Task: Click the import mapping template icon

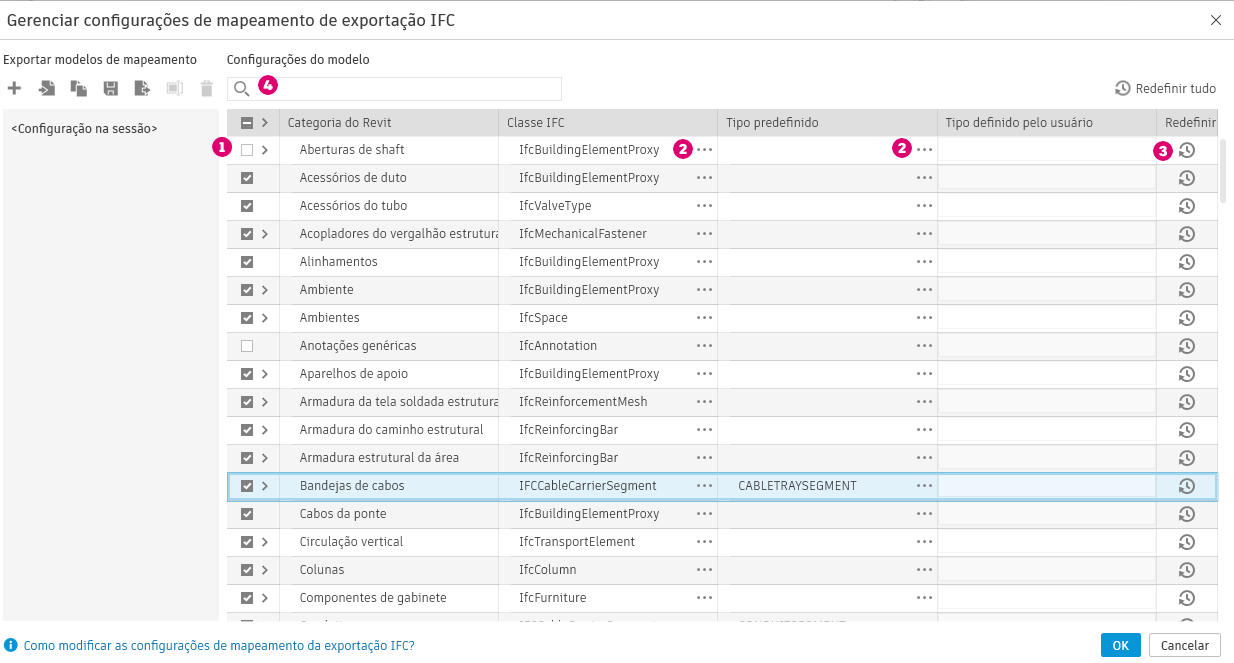Action: pos(47,89)
